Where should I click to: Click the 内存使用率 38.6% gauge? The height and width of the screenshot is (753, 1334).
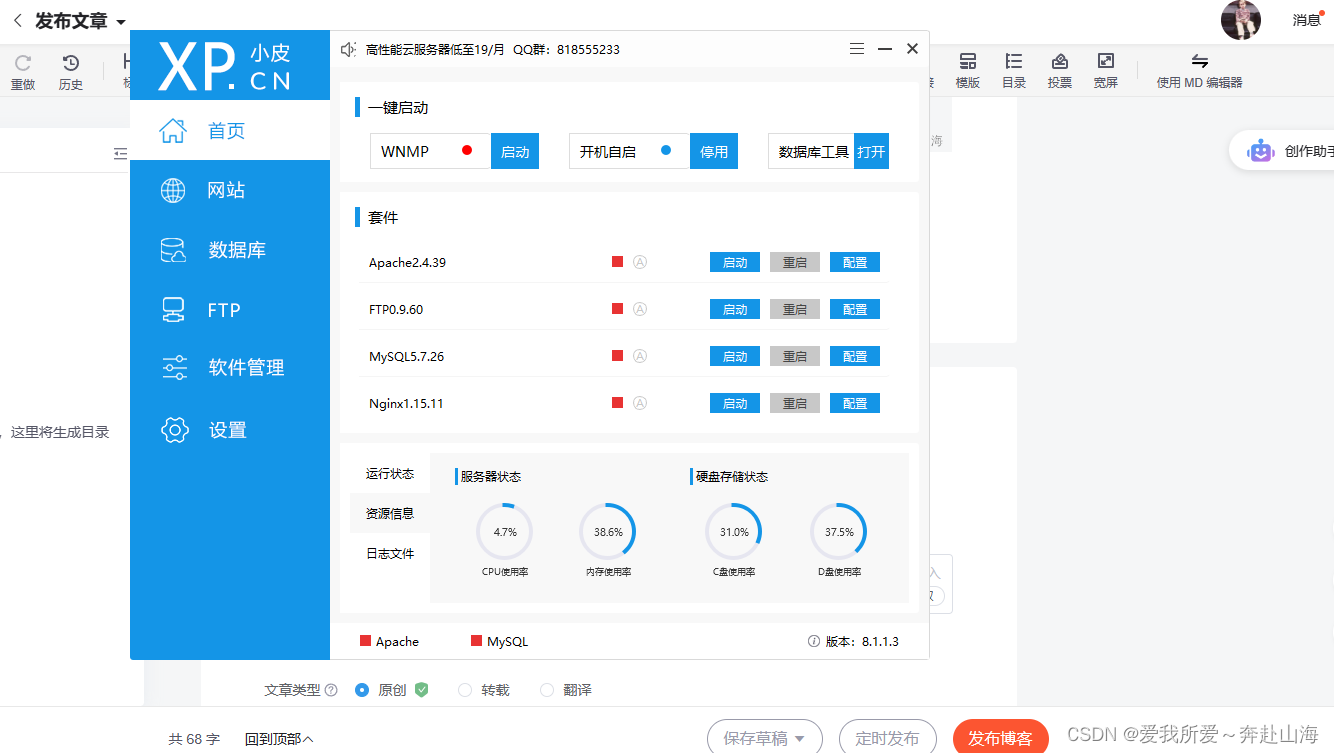click(608, 532)
